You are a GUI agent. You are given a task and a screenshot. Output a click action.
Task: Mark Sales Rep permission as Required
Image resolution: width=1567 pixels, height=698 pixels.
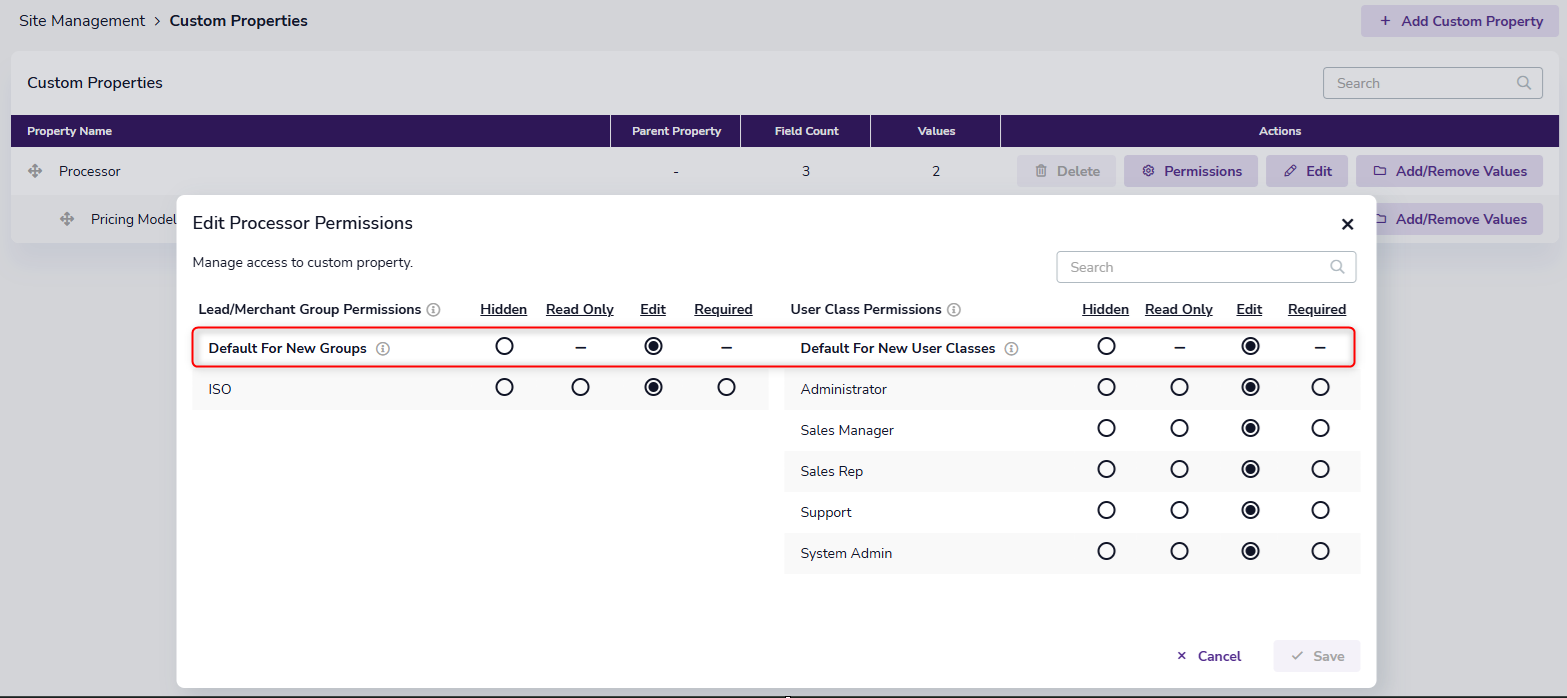(1320, 469)
